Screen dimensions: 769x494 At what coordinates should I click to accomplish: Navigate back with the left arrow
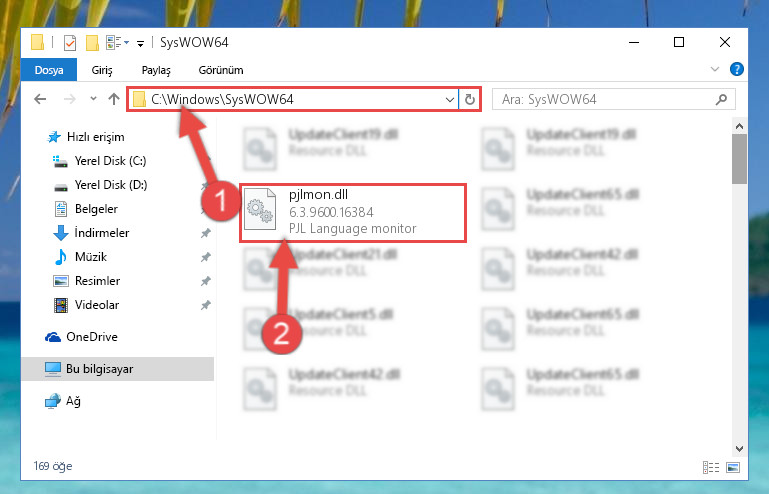pos(40,99)
